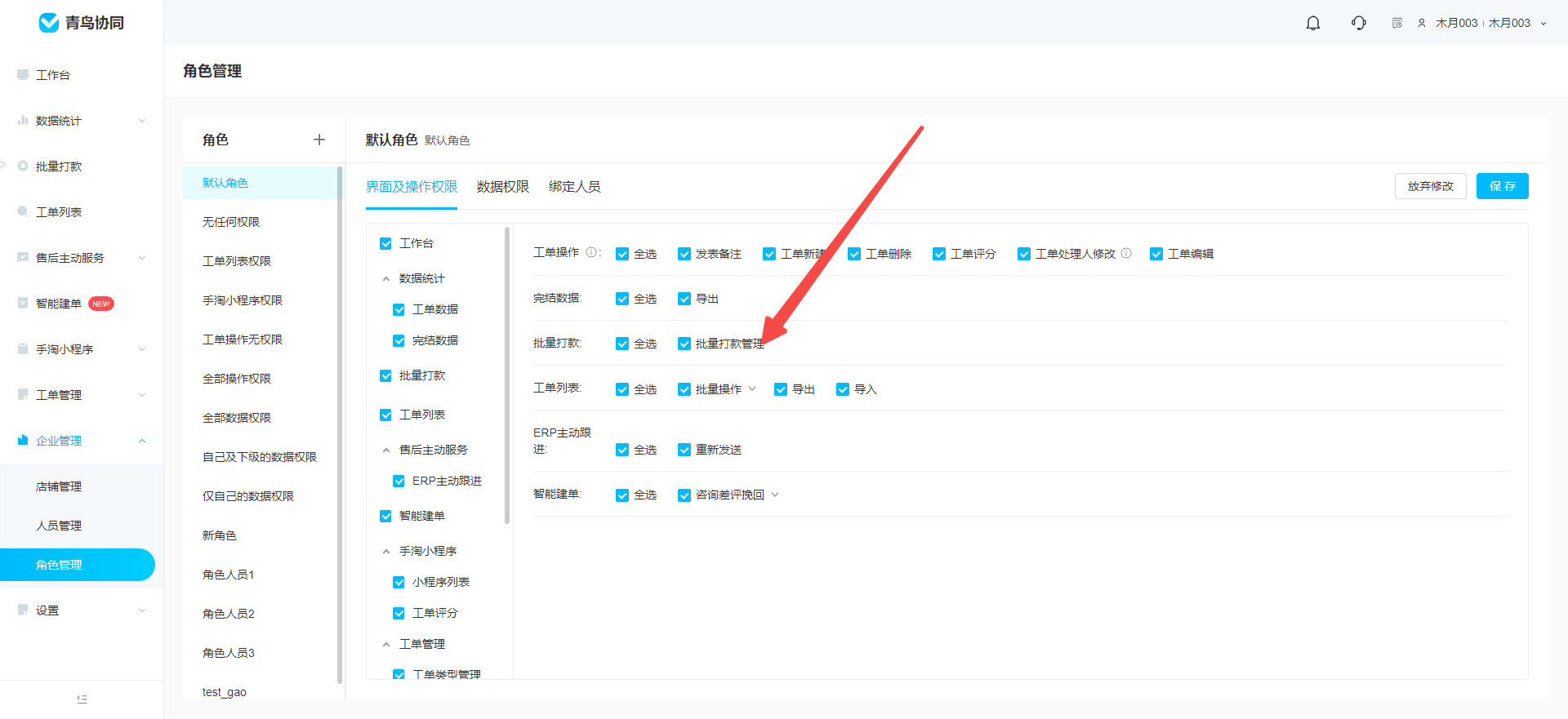Image resolution: width=1568 pixels, height=719 pixels.
Task: Click the 青鸟协同 logo
Action: tap(82, 23)
